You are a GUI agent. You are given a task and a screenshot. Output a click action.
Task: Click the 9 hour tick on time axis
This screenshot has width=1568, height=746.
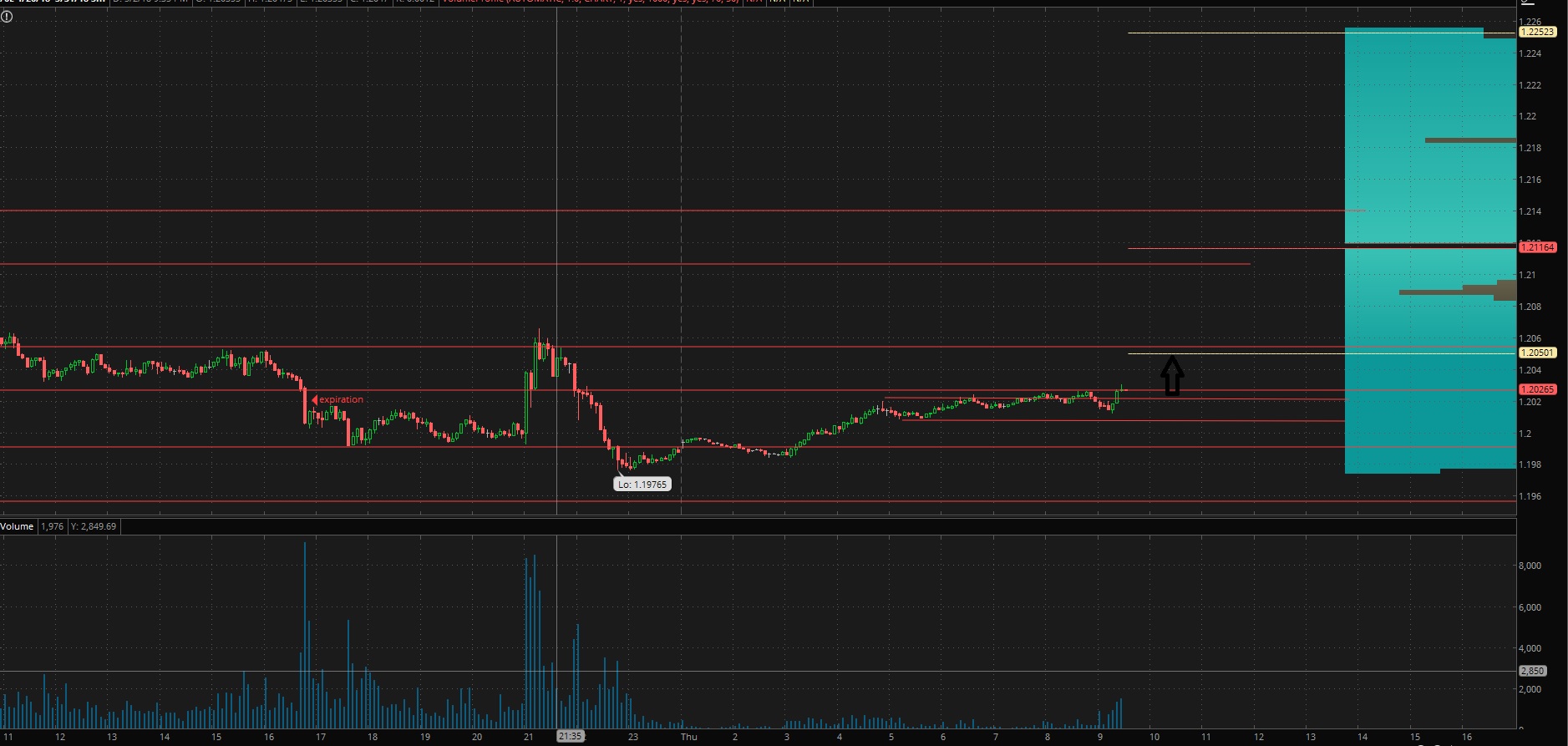[1100, 737]
